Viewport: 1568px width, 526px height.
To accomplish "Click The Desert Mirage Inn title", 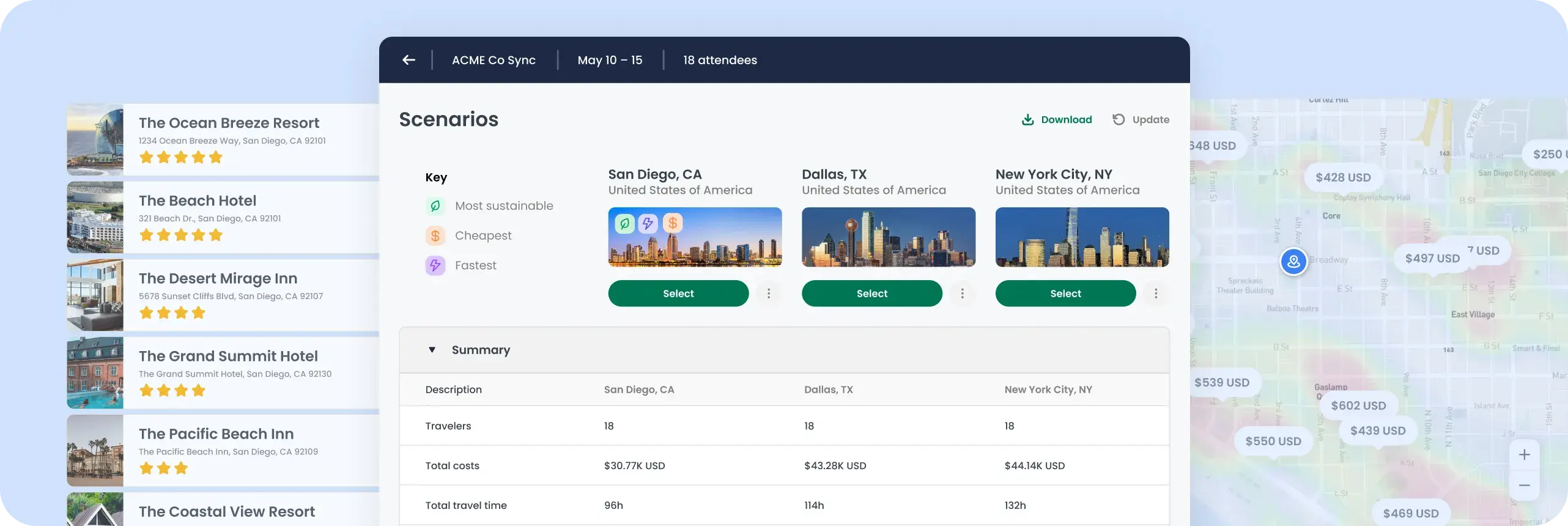I will 218,278.
